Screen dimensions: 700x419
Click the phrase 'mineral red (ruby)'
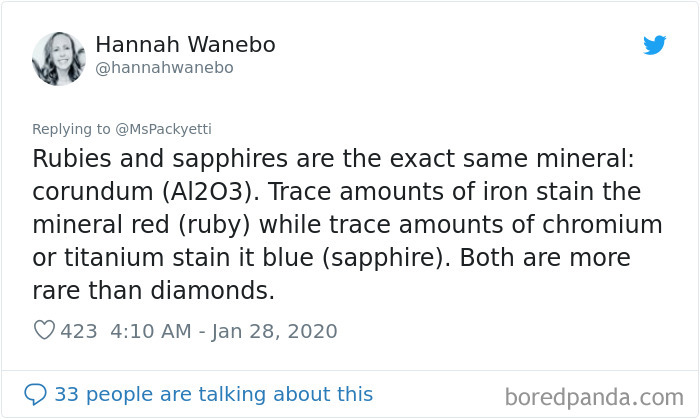(141, 225)
